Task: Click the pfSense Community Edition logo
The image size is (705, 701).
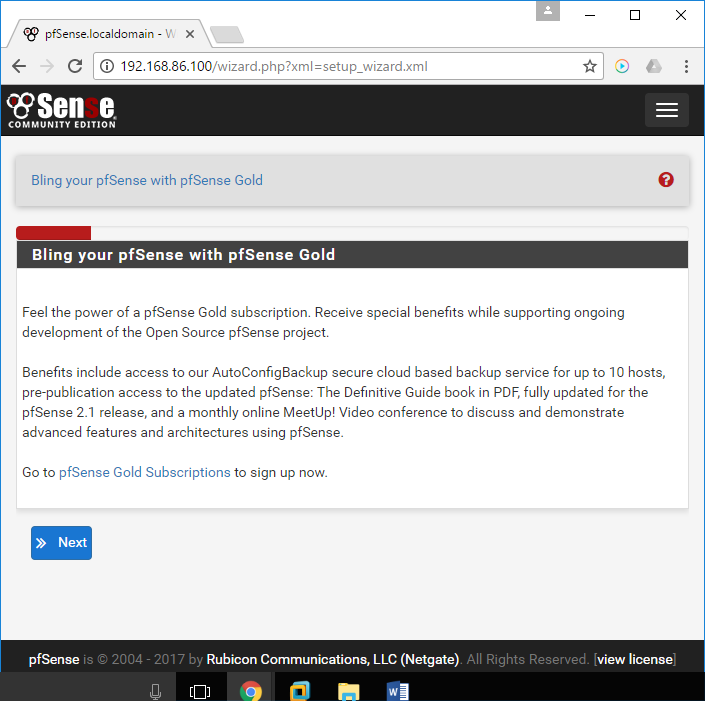Action: (x=62, y=110)
